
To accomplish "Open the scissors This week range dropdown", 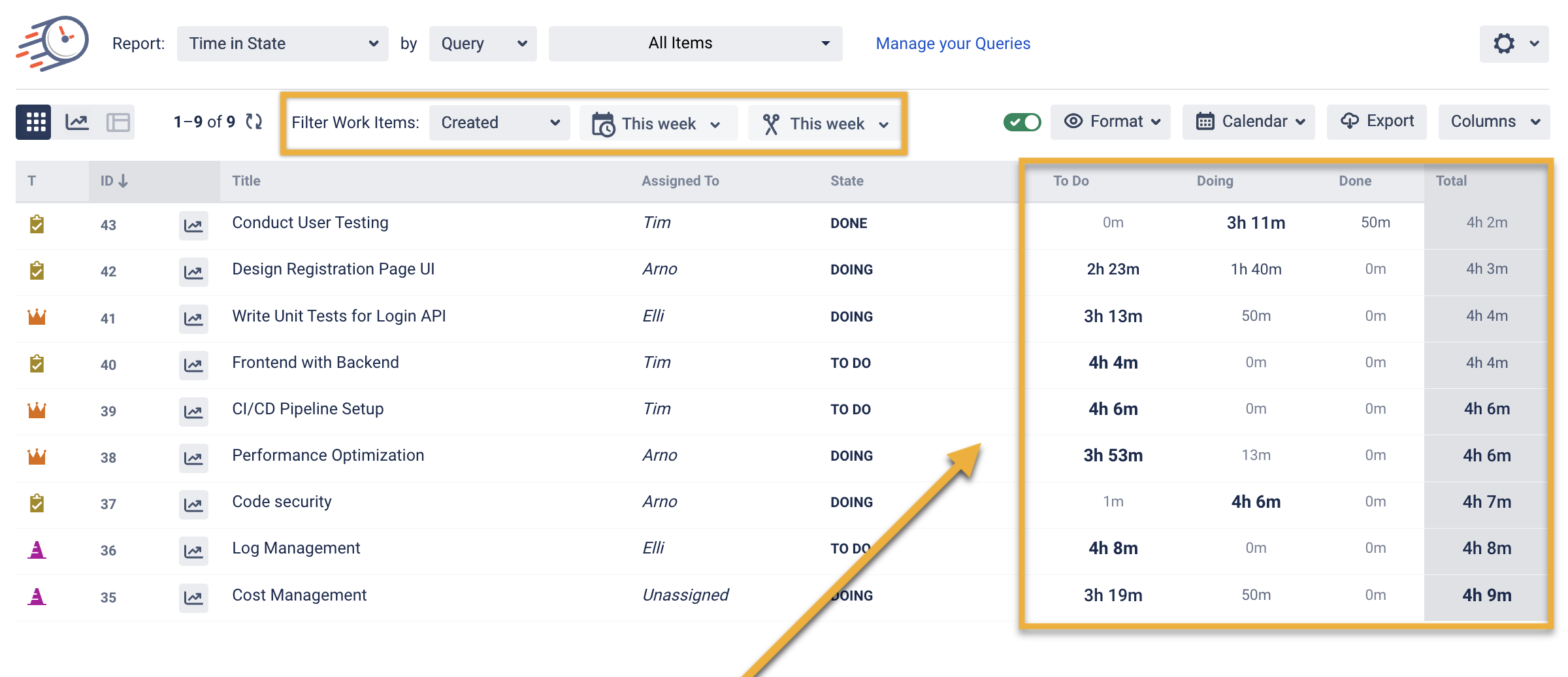I will point(825,124).
